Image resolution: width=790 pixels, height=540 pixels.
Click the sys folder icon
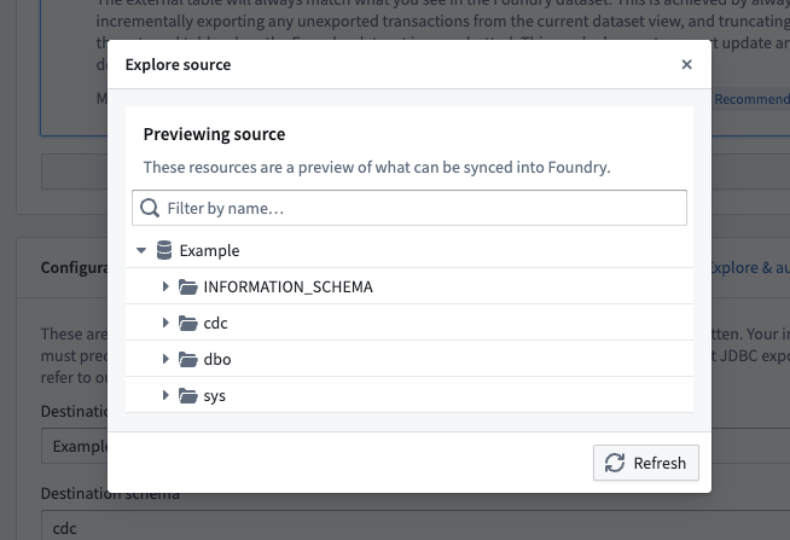tap(188, 396)
